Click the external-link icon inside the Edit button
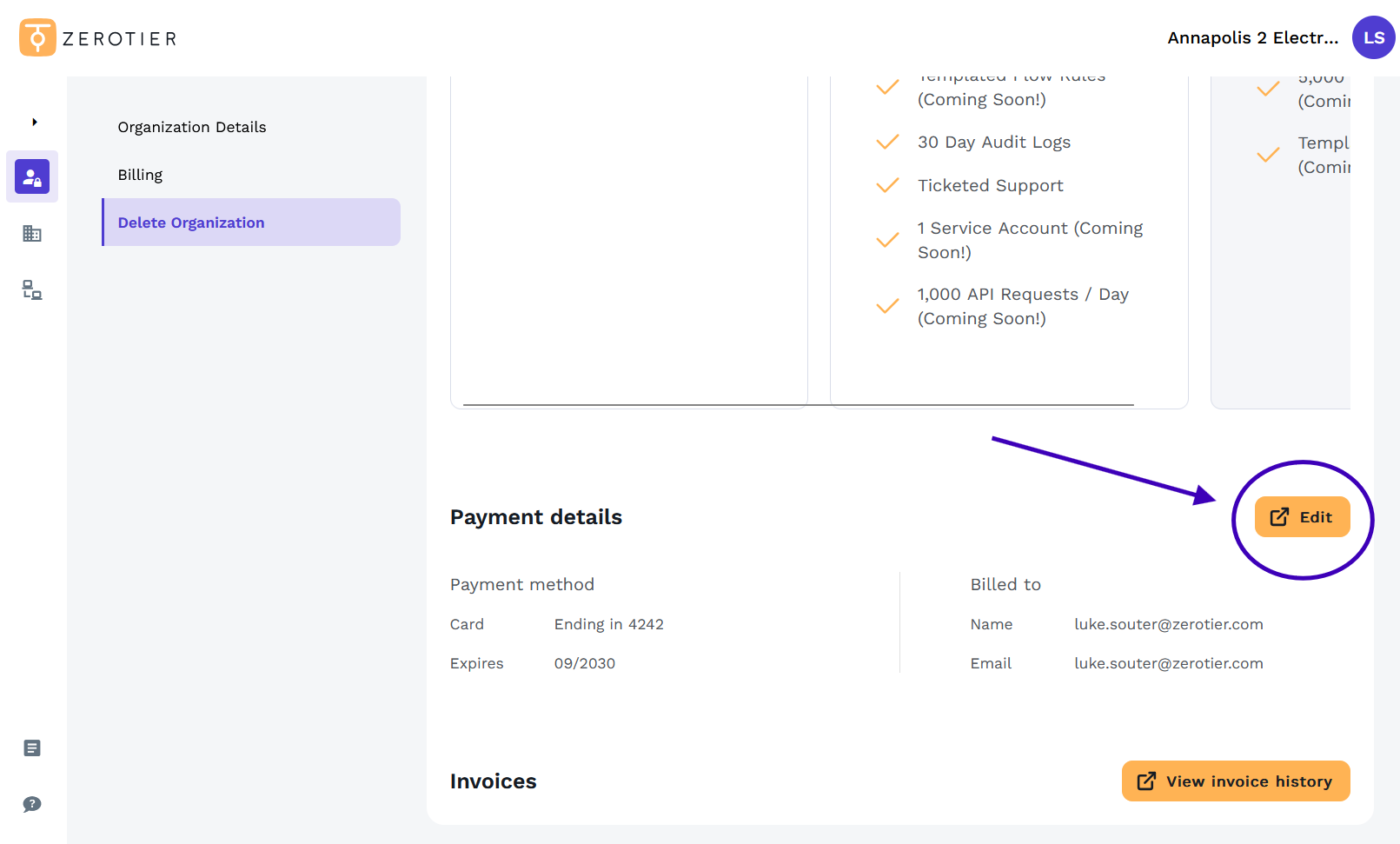Viewport: 1400px width, 844px height. 1277,515
